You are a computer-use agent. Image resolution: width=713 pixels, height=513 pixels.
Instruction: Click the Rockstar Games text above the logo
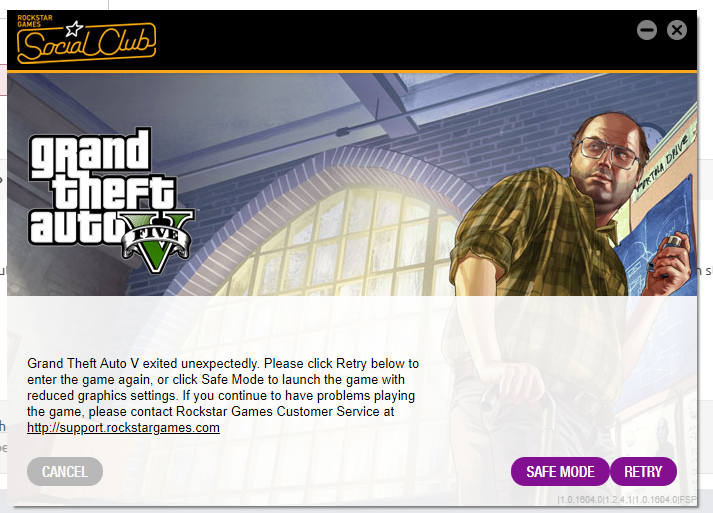(35, 20)
